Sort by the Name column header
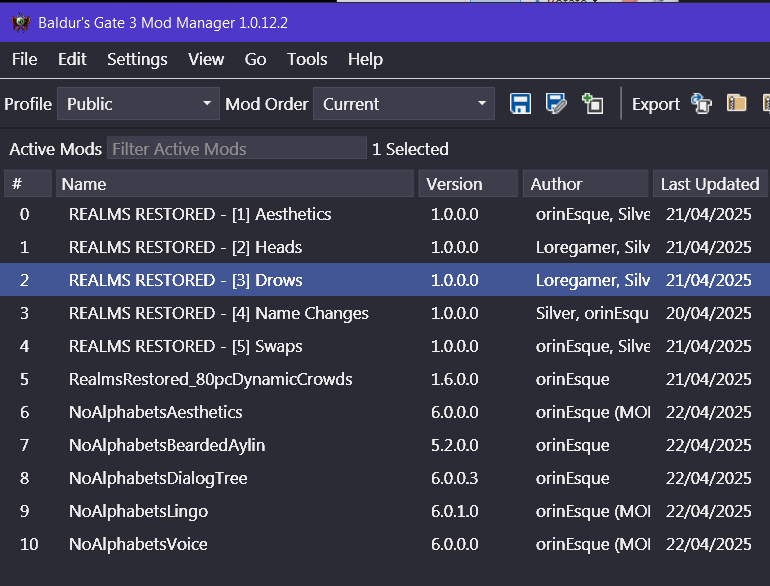Screen dimensions: 770x586 235,184
